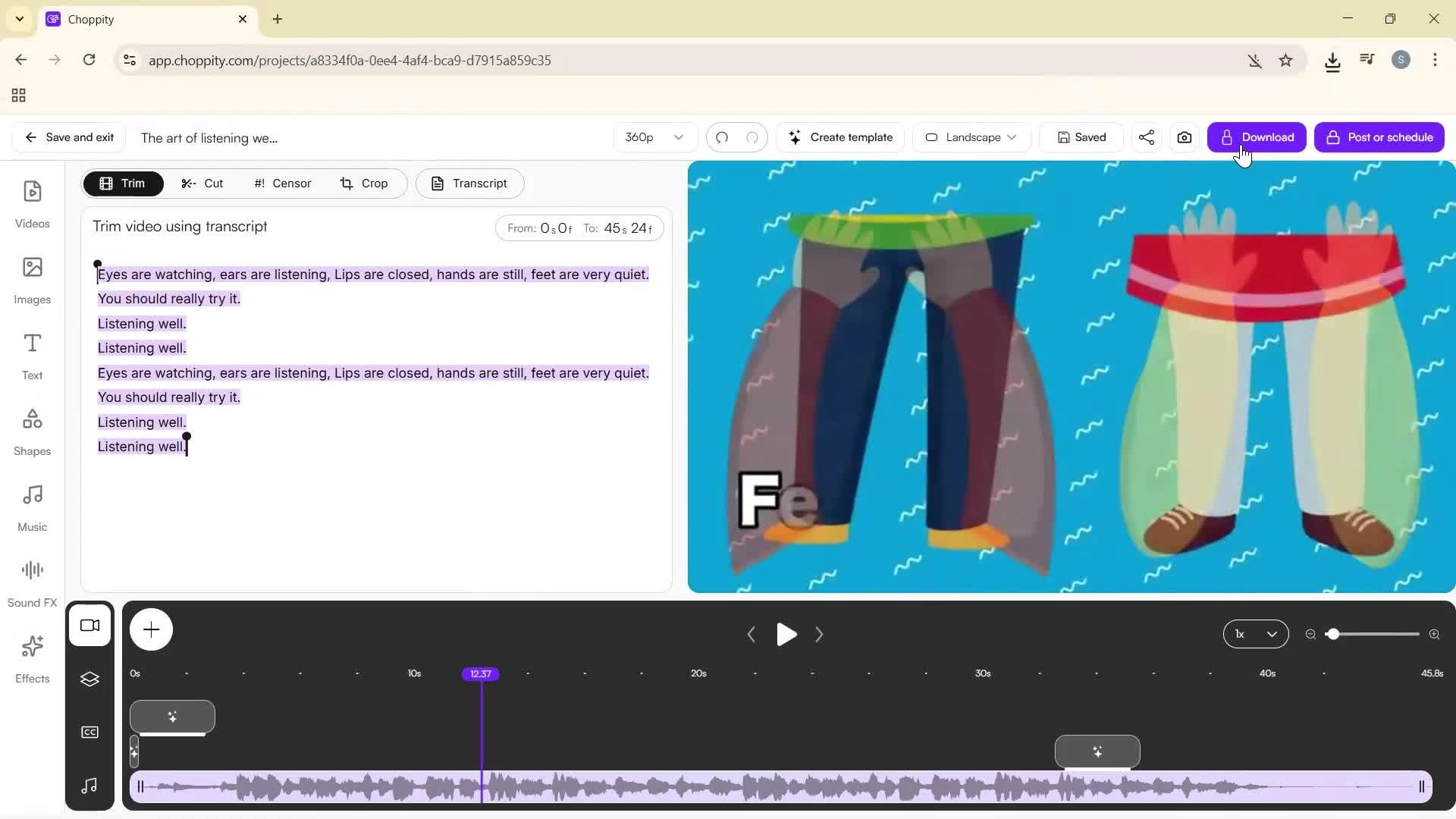Adjust the timeline zoom slider
The image size is (1456, 819).
(1335, 634)
